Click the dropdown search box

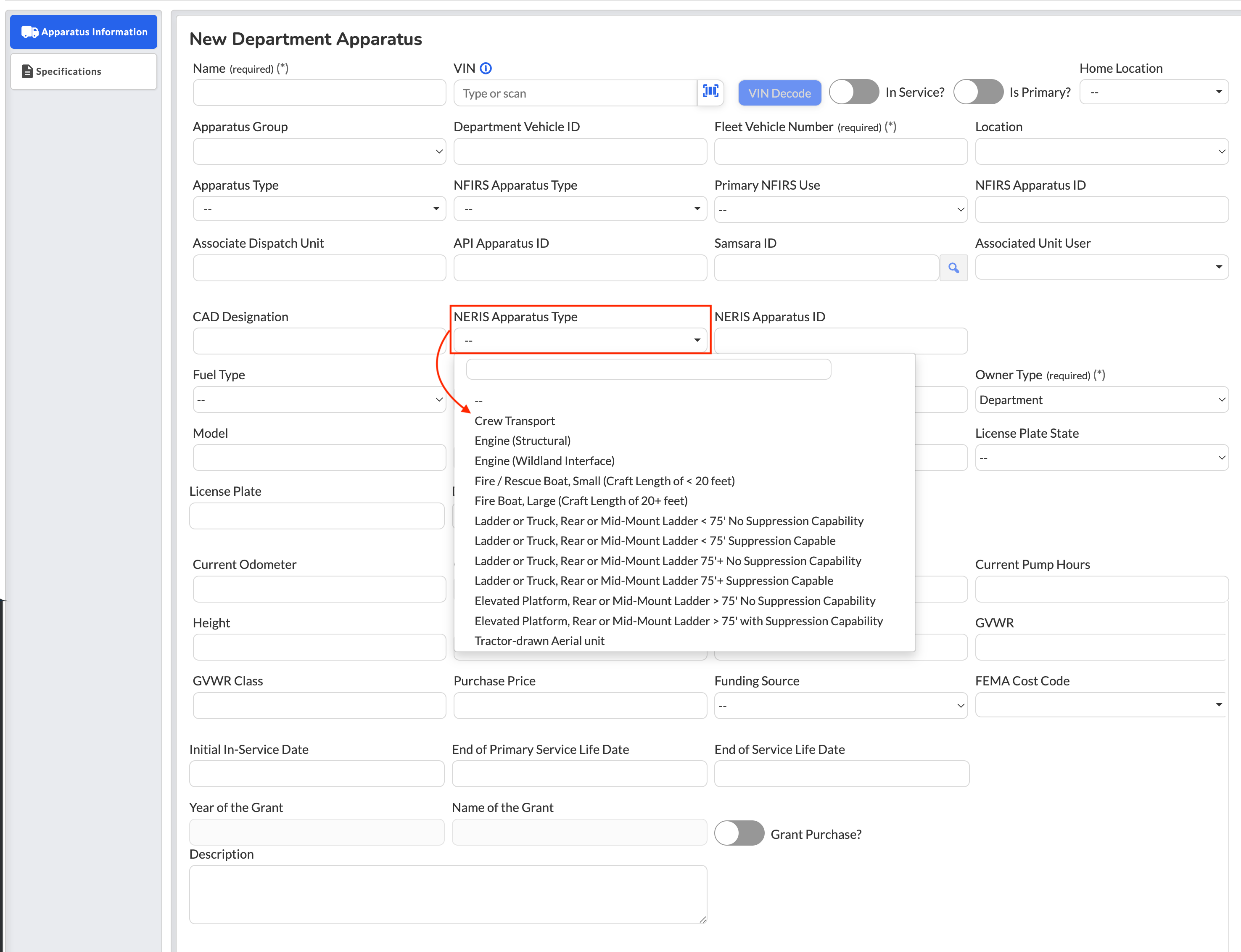pos(648,369)
